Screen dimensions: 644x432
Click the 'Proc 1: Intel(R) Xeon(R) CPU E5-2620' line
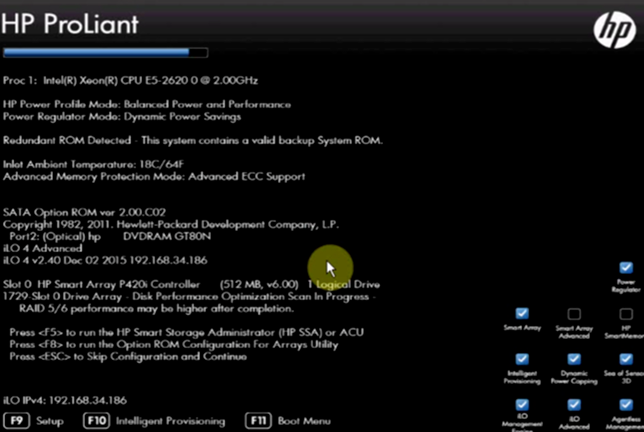coord(130,80)
